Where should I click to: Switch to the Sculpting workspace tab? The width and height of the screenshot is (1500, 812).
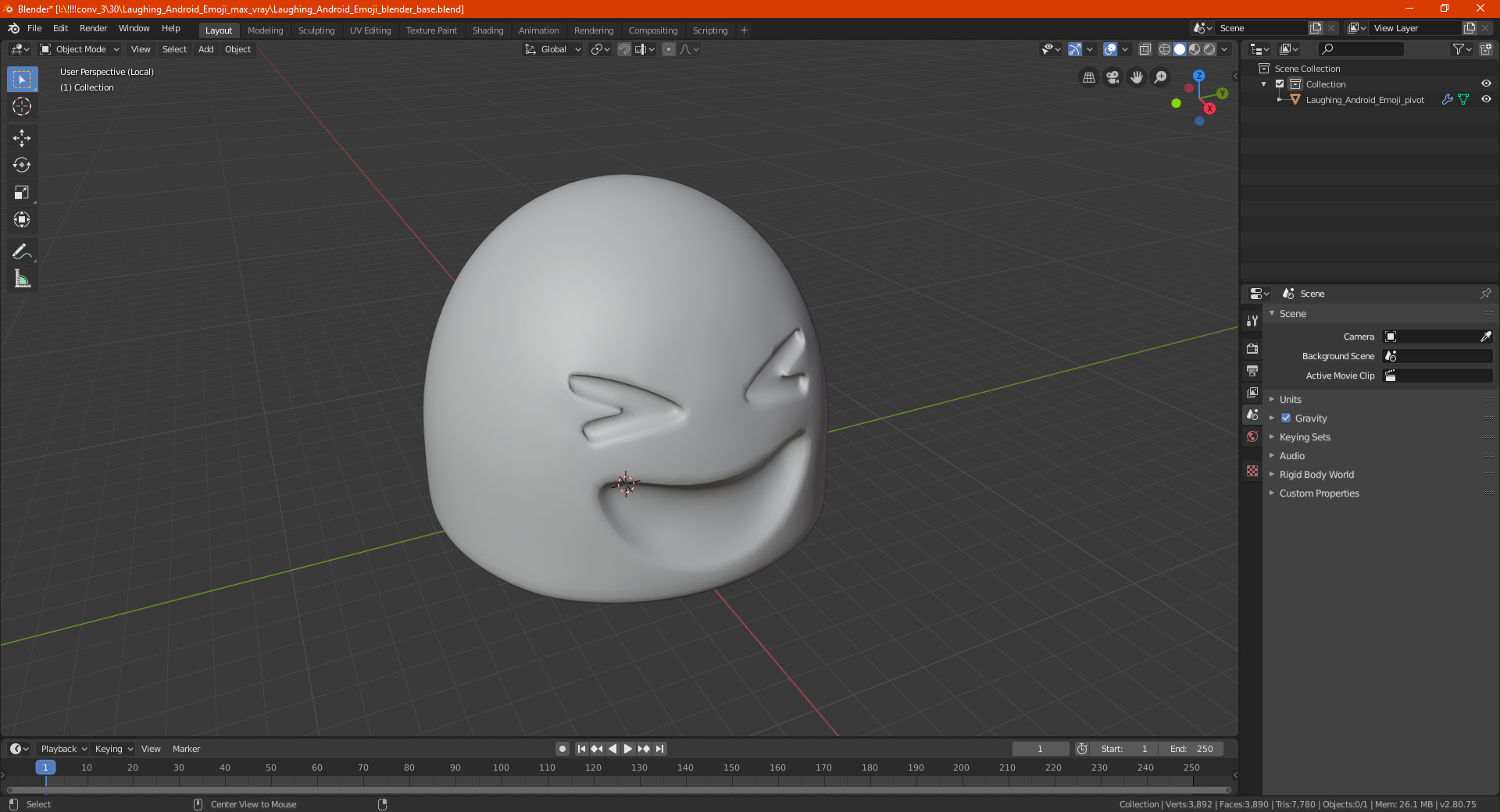(x=316, y=30)
